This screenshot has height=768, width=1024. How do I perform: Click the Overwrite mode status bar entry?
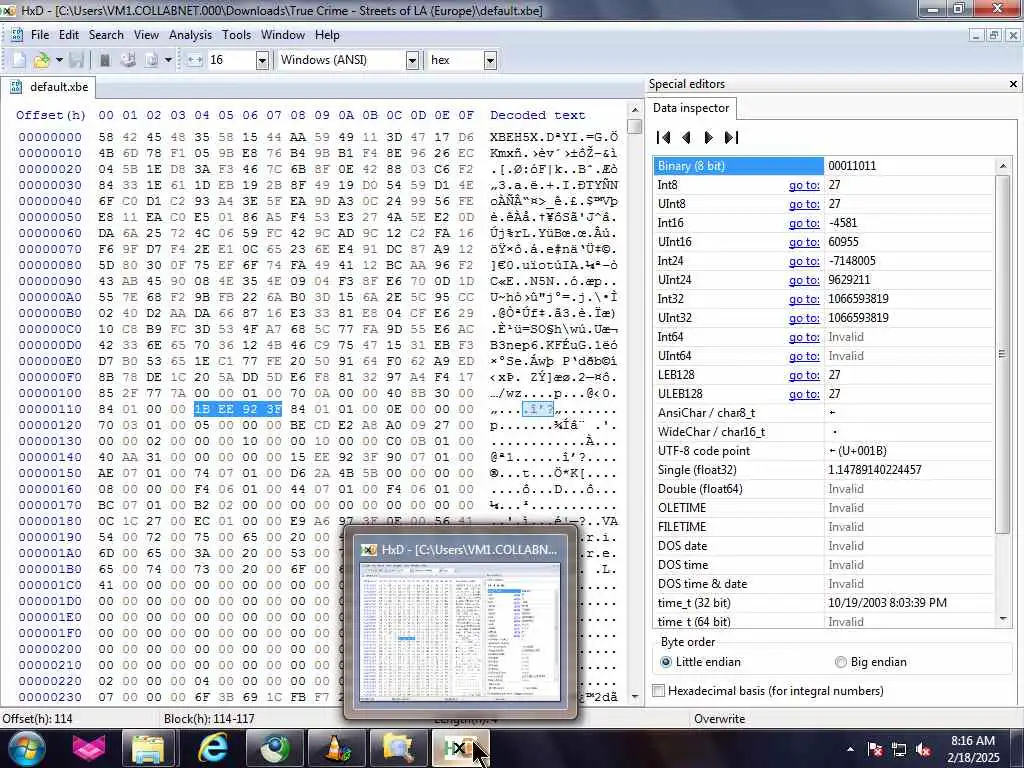[x=719, y=718]
